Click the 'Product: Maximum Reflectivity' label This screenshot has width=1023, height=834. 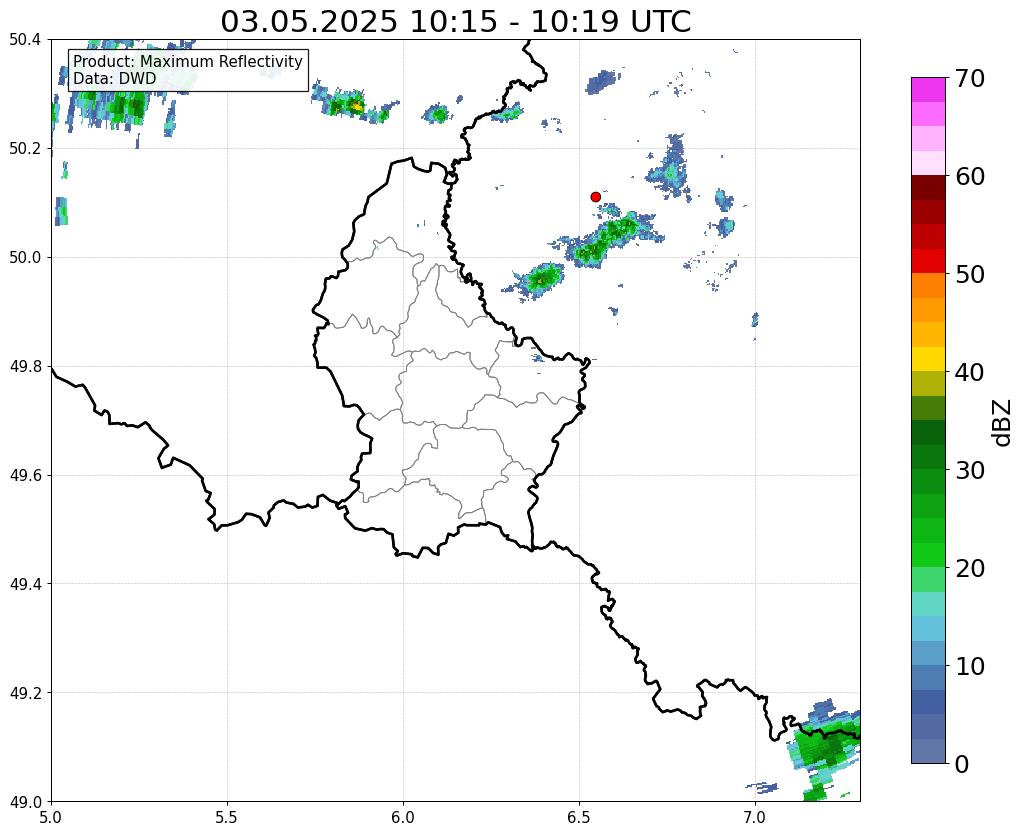(x=188, y=61)
